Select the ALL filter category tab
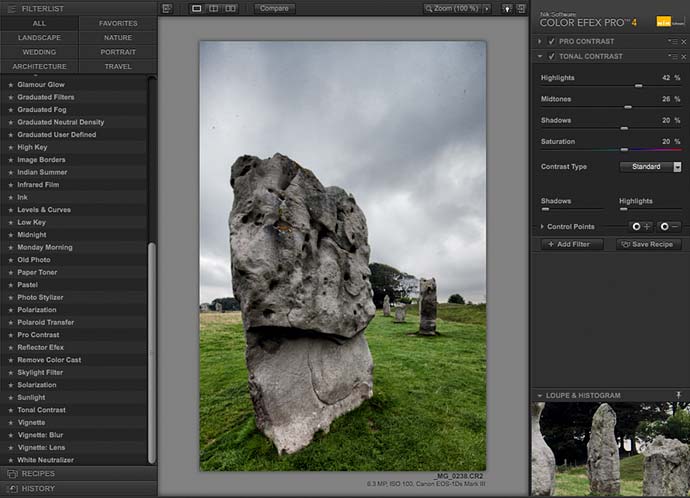This screenshot has height=498, width=690. (x=39, y=23)
